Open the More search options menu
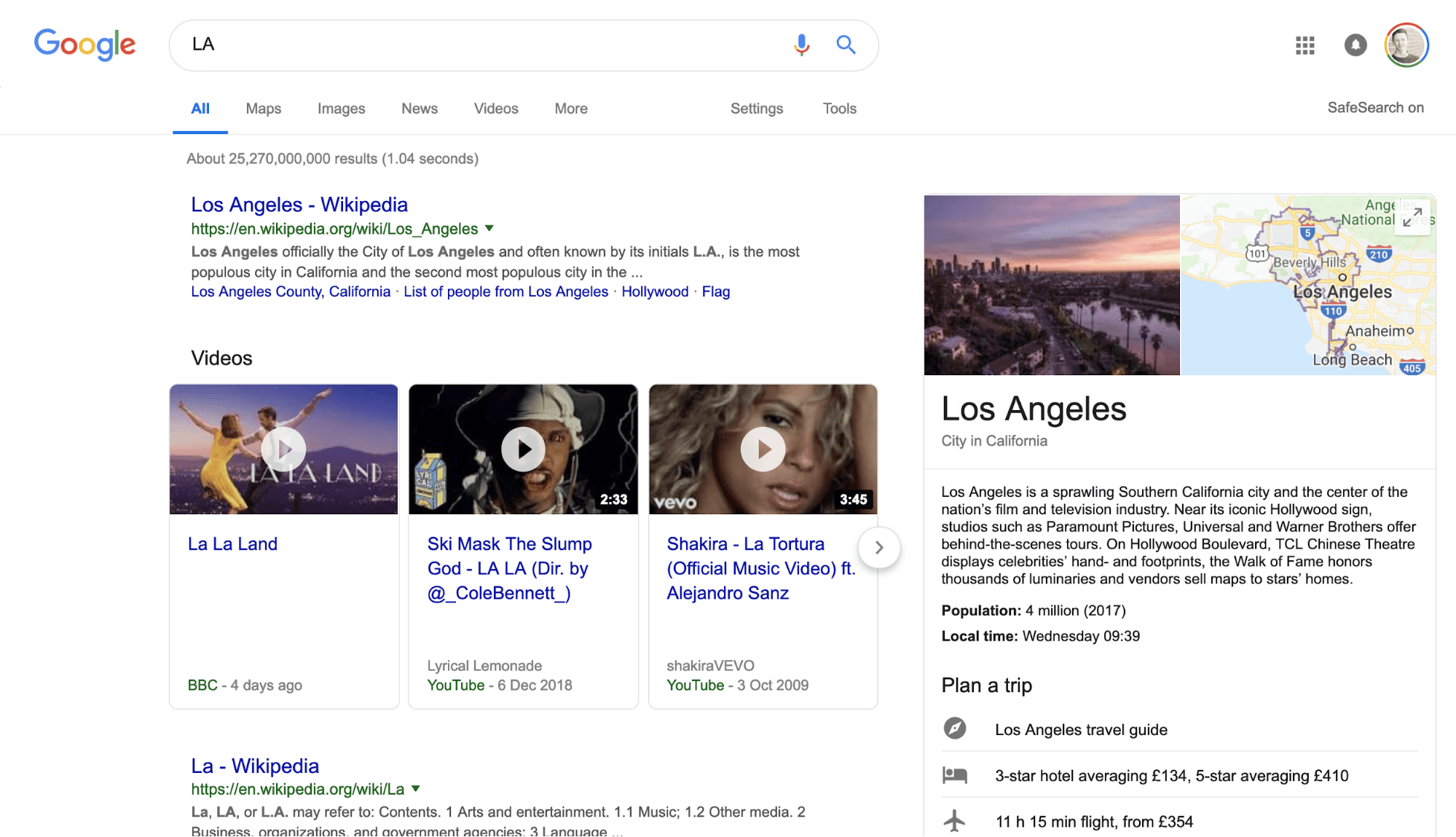 pos(570,109)
